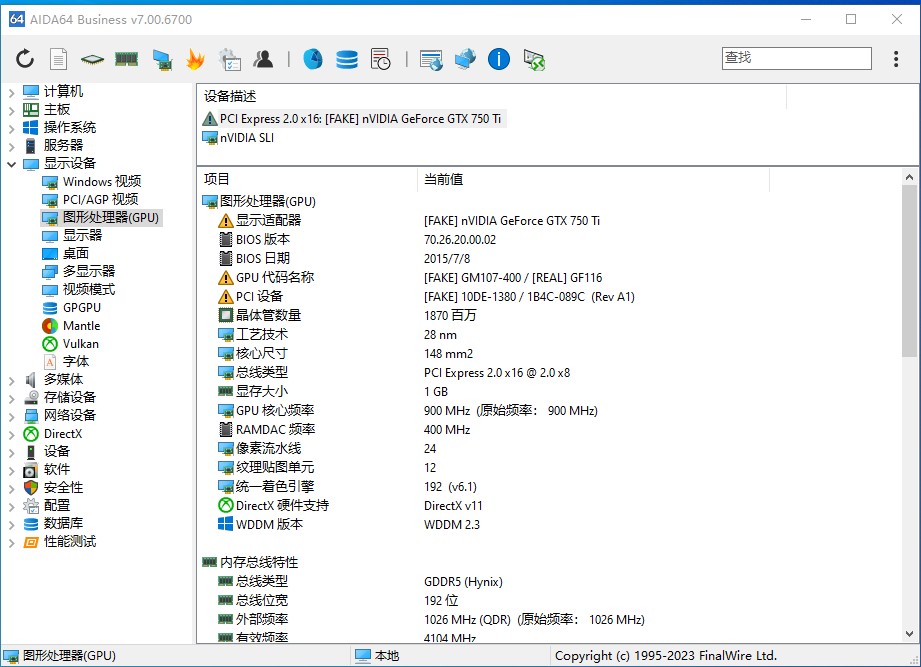Select the BIOS 版本 row
This screenshot has width=921, height=667.
coord(357,240)
